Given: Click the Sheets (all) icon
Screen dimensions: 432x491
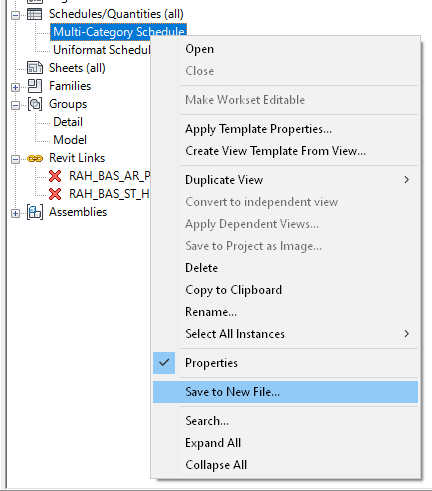Looking at the screenshot, I should tap(35, 68).
